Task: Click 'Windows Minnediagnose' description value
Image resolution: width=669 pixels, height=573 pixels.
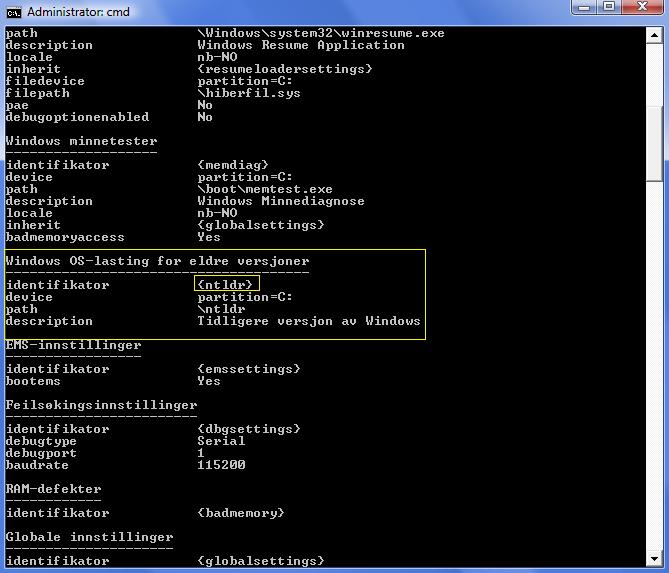Action: pos(281,201)
